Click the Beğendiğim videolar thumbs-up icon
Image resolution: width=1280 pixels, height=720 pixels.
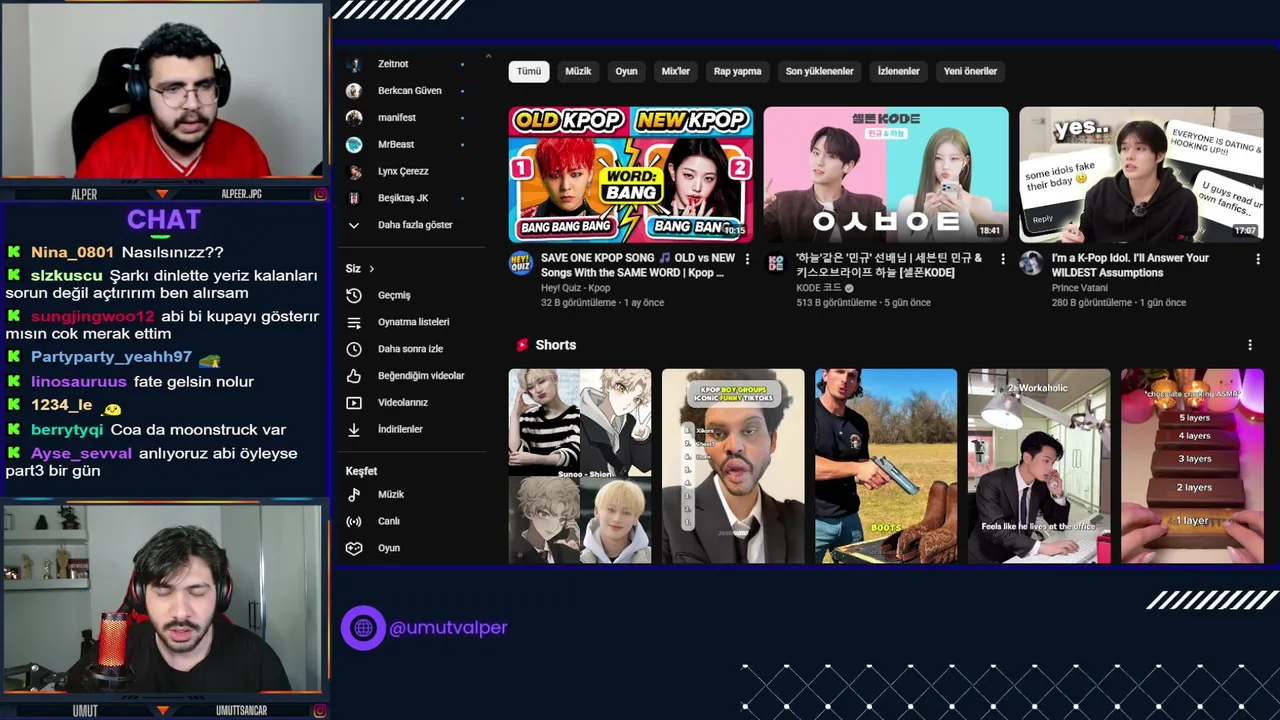[354, 376]
